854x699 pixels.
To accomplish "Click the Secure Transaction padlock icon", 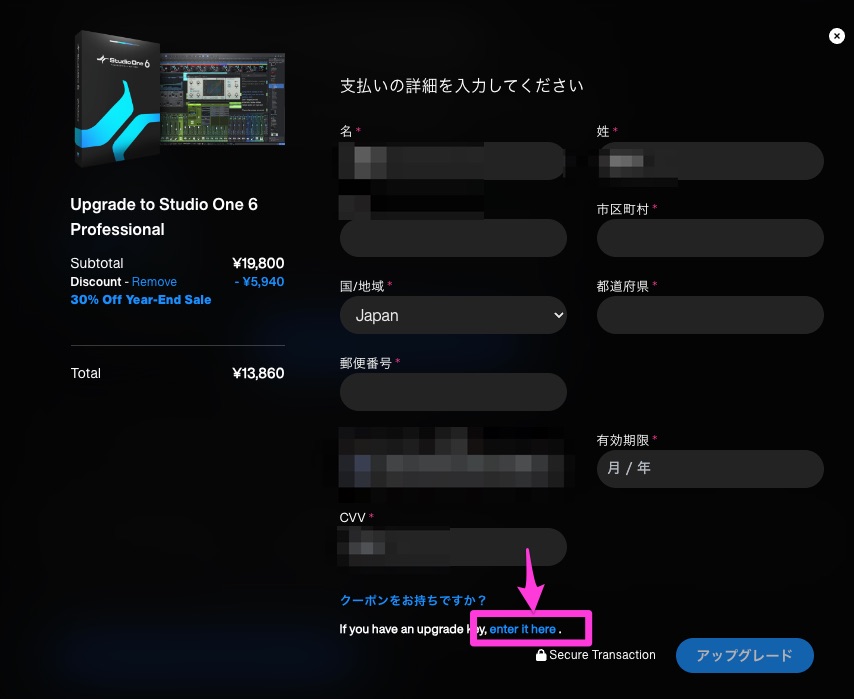I will 541,656.
